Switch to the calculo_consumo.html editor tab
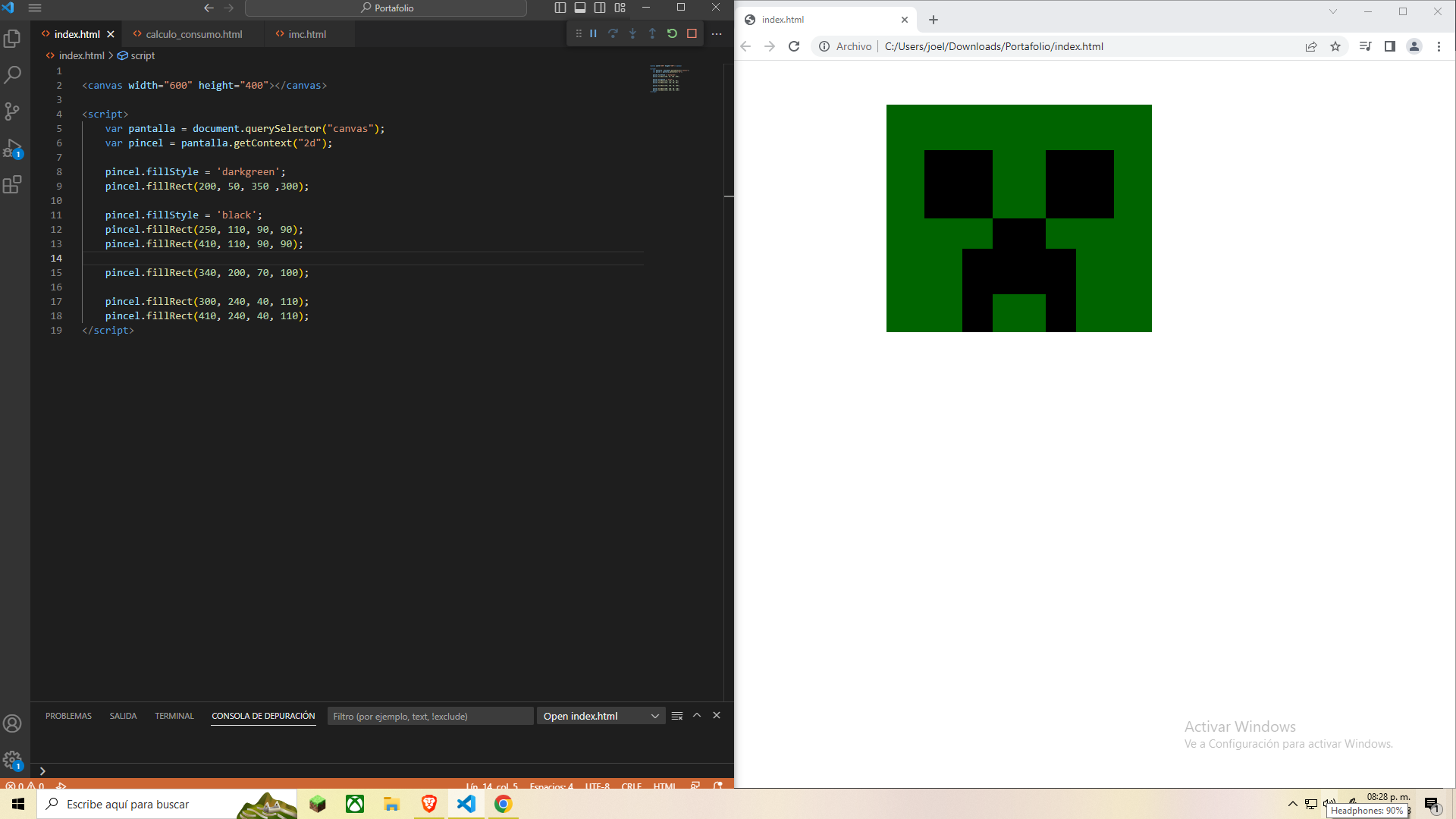Viewport: 1456px width, 819px height. (x=194, y=34)
